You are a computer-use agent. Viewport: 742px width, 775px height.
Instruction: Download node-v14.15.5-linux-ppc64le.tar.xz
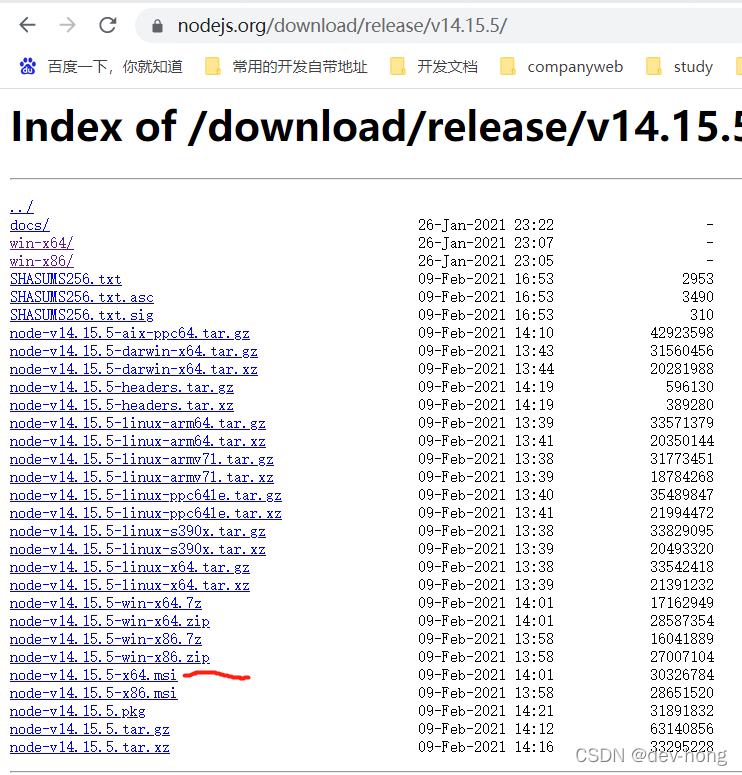tap(145, 513)
